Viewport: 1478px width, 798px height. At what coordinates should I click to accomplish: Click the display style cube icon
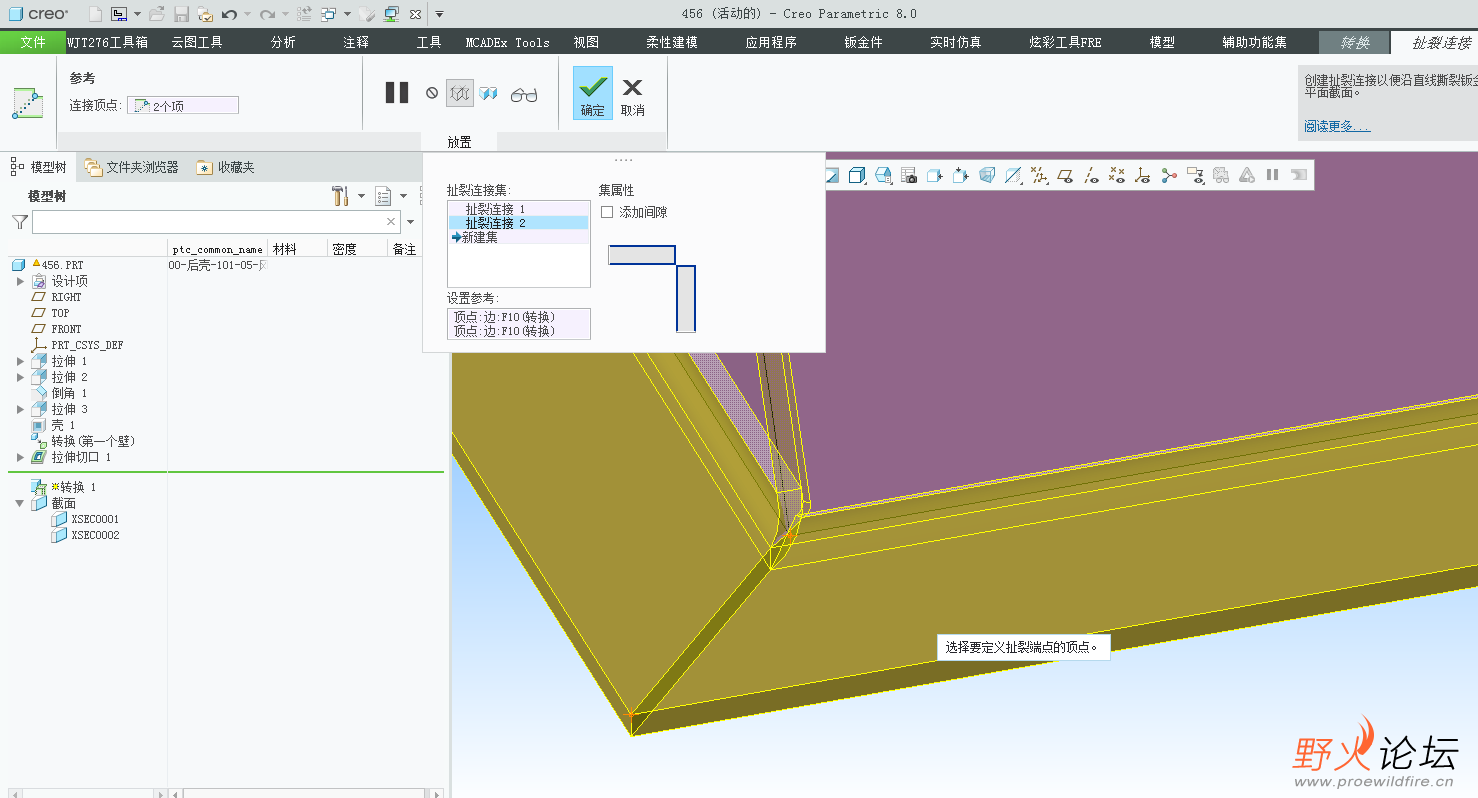click(857, 176)
